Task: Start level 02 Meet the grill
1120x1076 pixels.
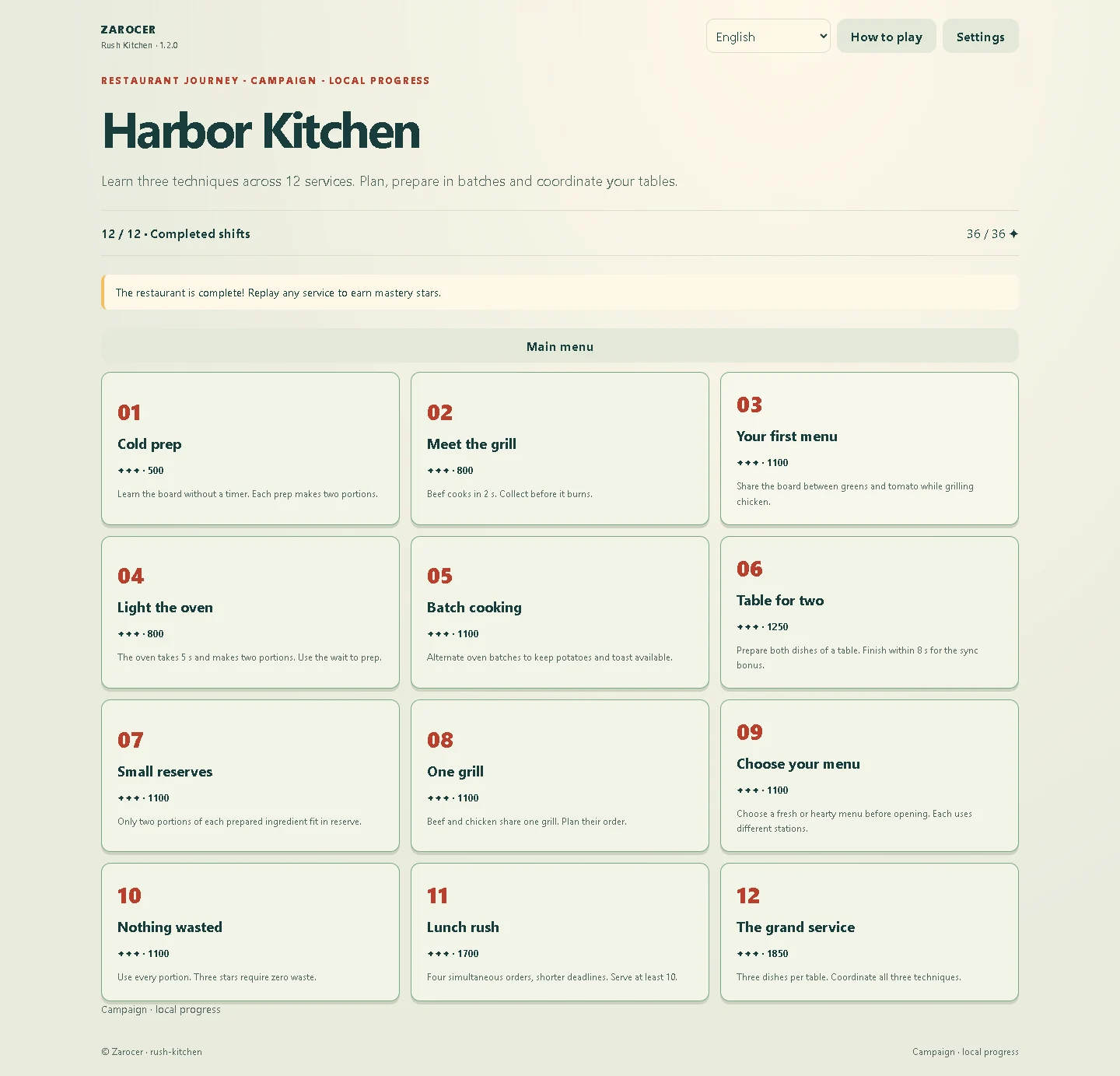Action: pyautogui.click(x=560, y=449)
